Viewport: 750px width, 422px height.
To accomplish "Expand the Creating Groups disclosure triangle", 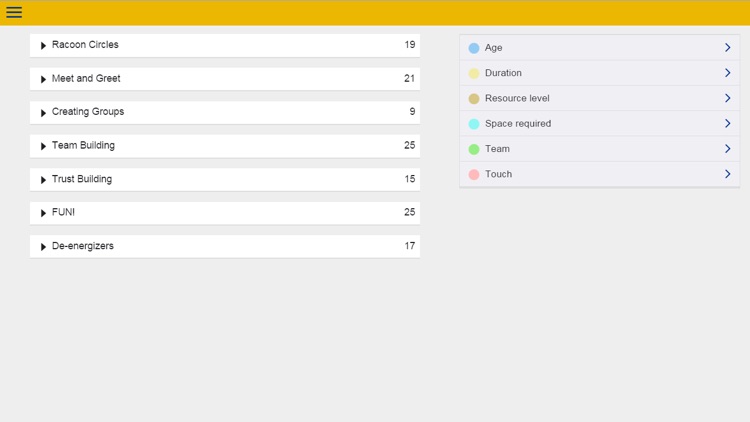I will point(43,113).
